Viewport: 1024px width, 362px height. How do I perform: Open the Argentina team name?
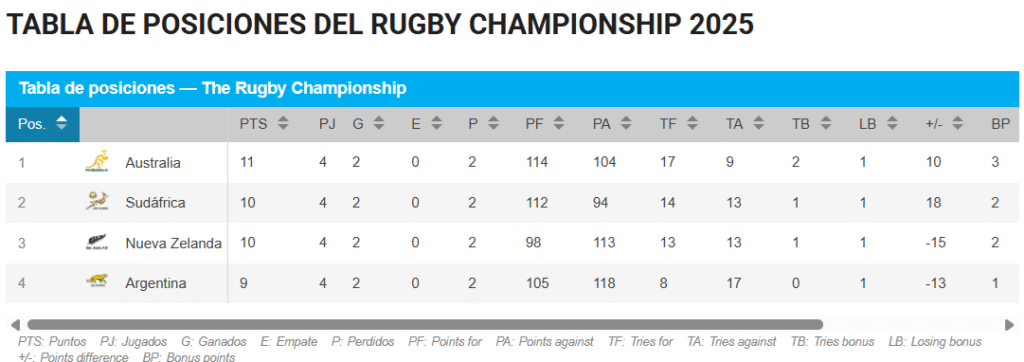[x=155, y=283]
